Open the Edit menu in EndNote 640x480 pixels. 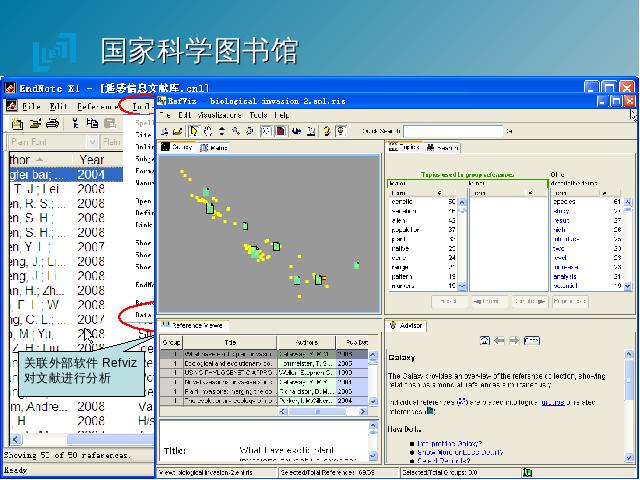click(58, 107)
